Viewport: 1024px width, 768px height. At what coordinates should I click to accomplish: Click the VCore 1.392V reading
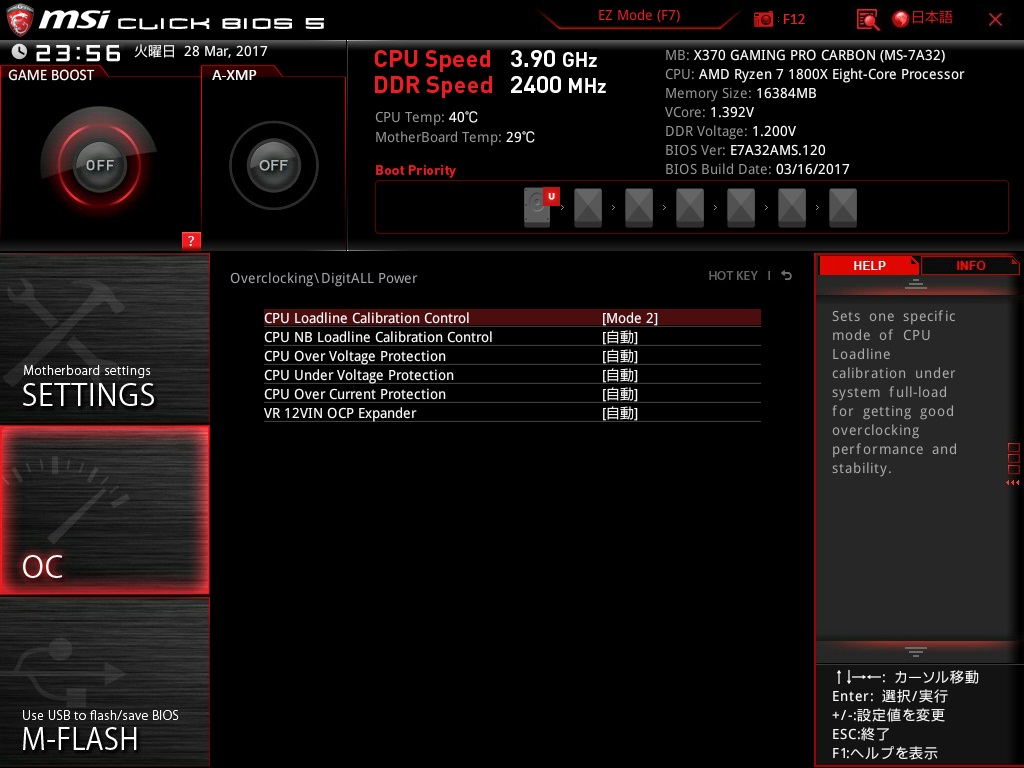click(709, 112)
